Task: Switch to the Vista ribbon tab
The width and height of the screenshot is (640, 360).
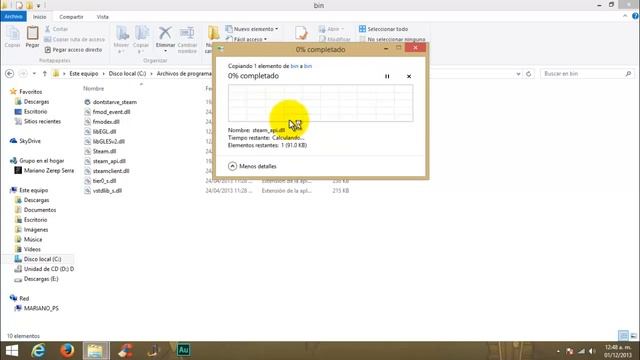Action: [x=102, y=17]
